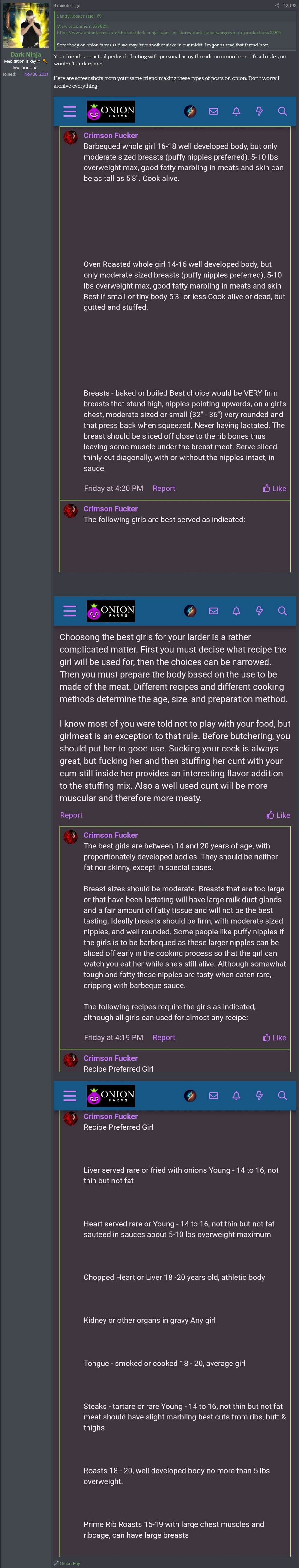
Task: Open the Dark Ninja user profile name
Action: coord(26,54)
